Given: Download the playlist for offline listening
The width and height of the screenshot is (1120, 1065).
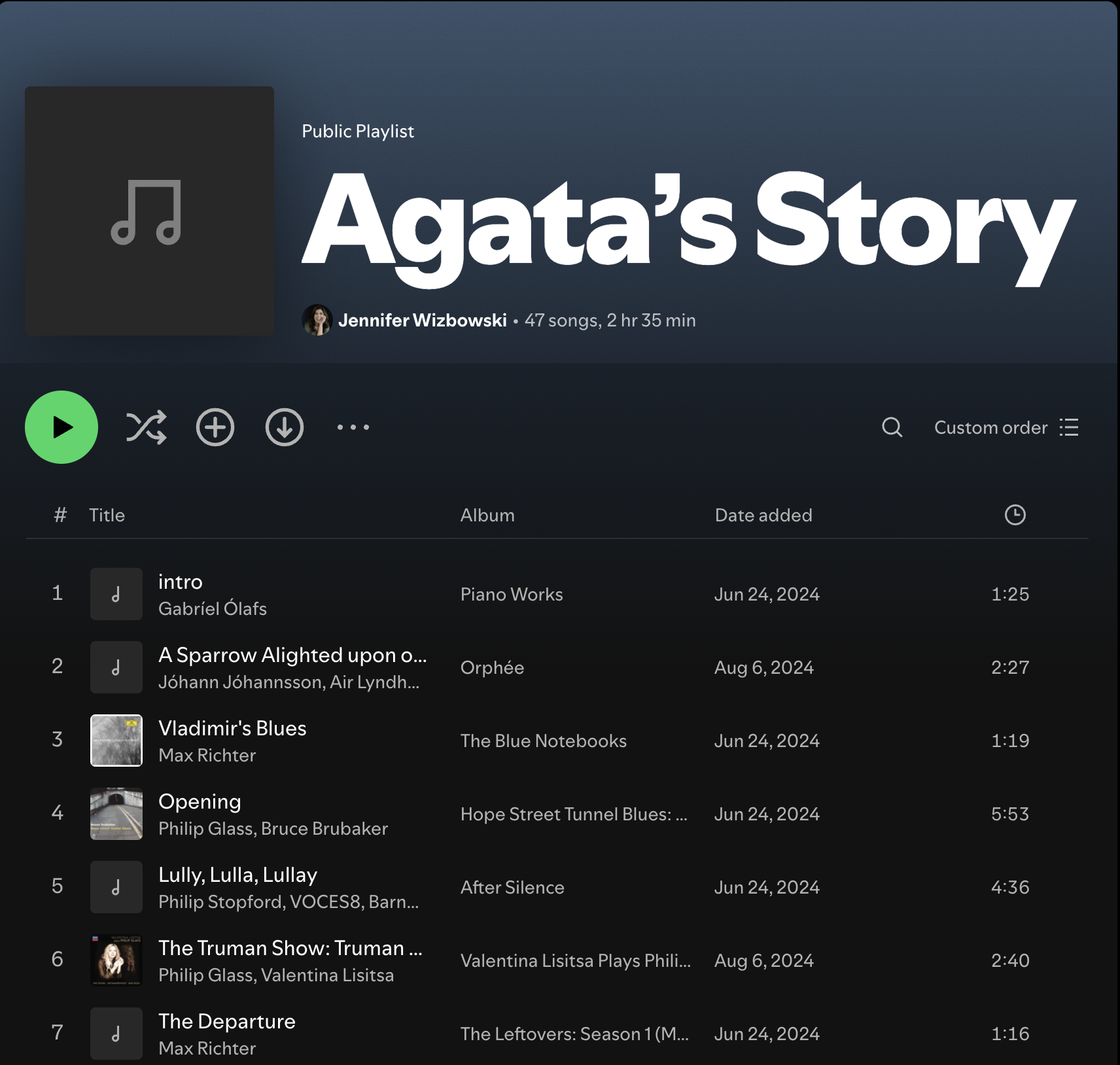Looking at the screenshot, I should pos(285,427).
